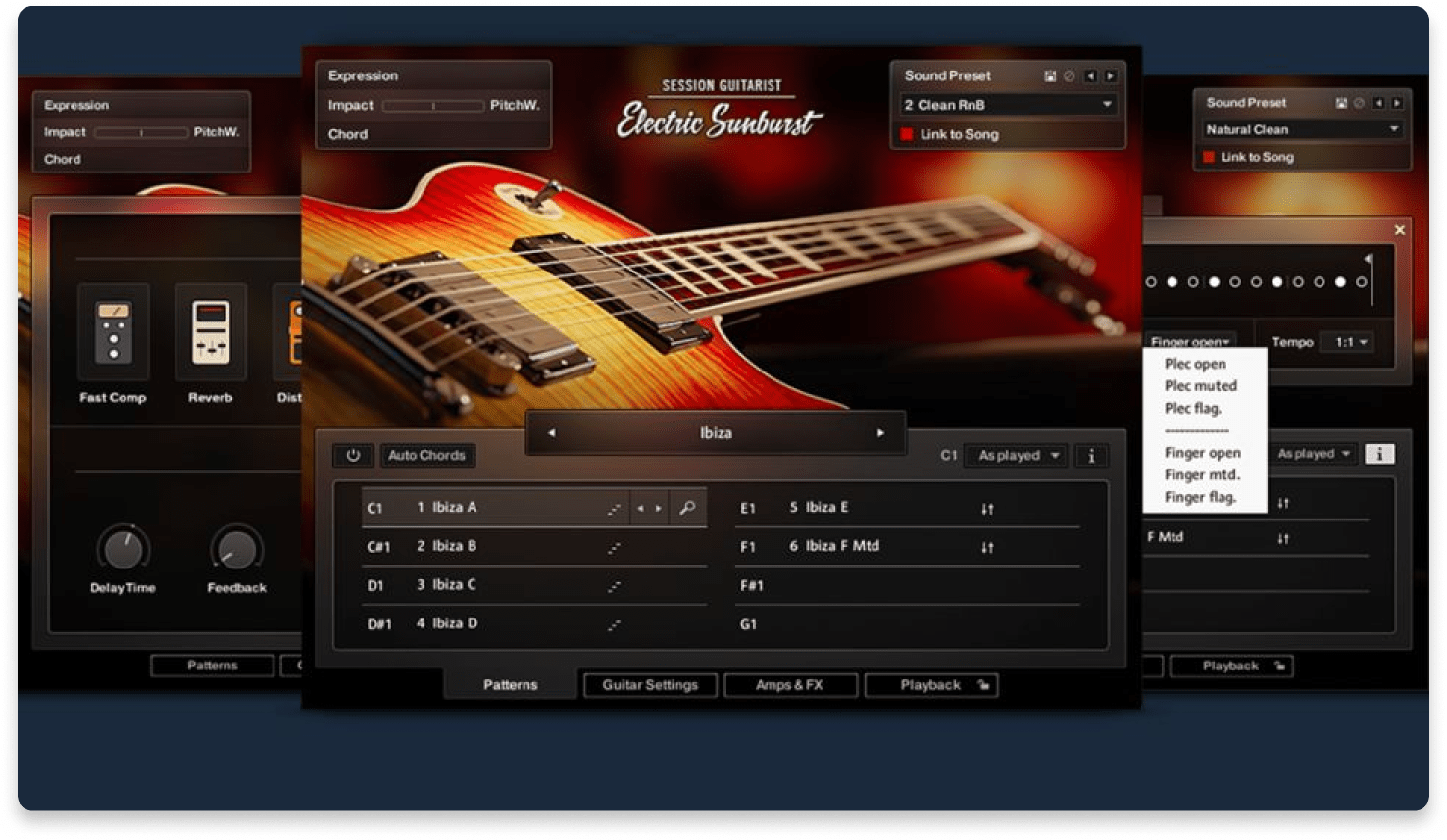Image resolution: width=1447 pixels, height=840 pixels.
Task: Open the As played dropdown
Action: pos(1015,455)
